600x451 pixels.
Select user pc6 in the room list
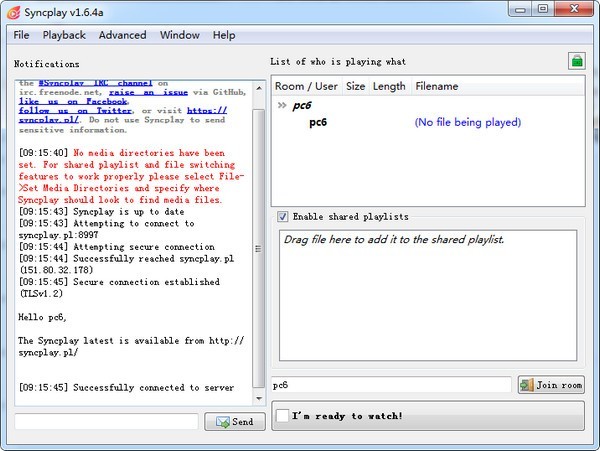[318, 123]
